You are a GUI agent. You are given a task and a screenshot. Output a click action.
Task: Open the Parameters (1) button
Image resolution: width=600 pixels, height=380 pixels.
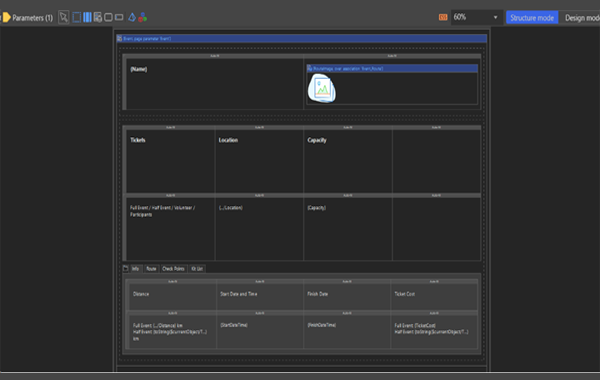click(28, 18)
